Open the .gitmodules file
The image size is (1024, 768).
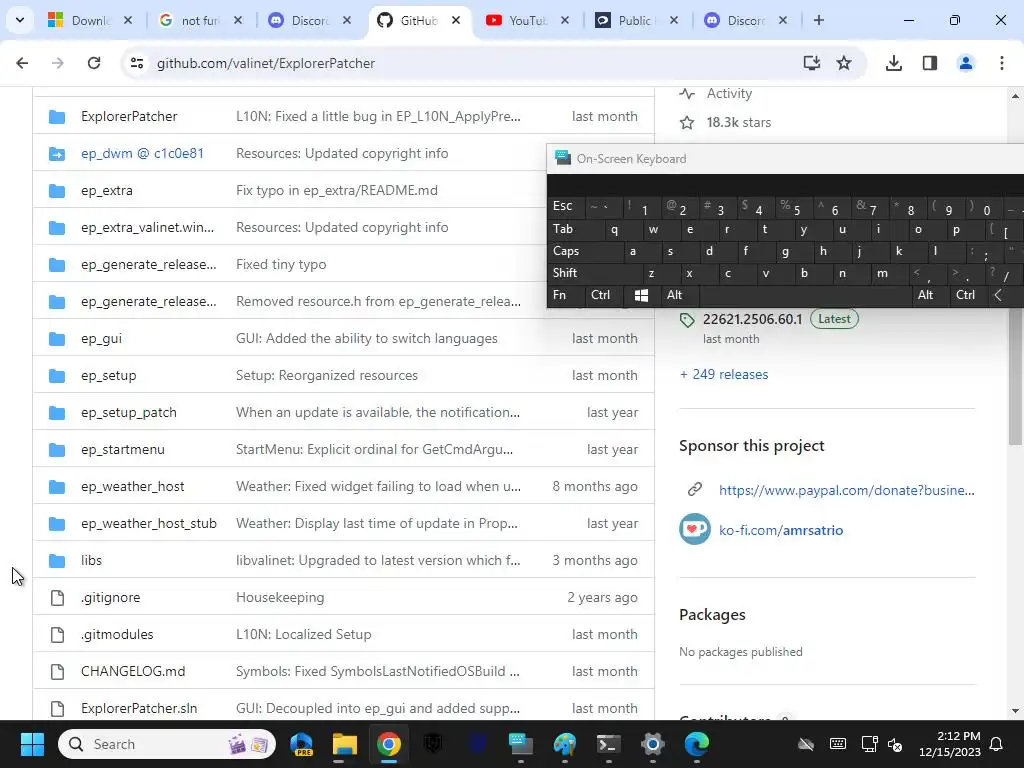click(x=117, y=634)
